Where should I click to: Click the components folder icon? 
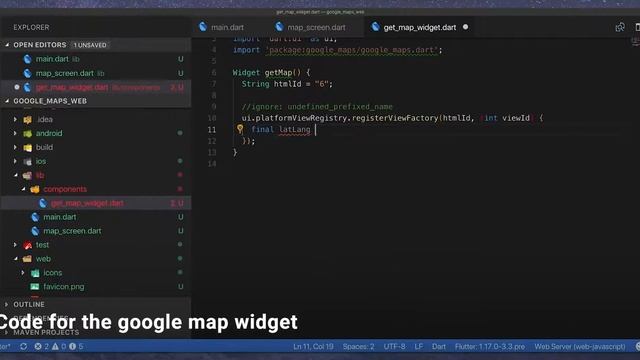35,189
